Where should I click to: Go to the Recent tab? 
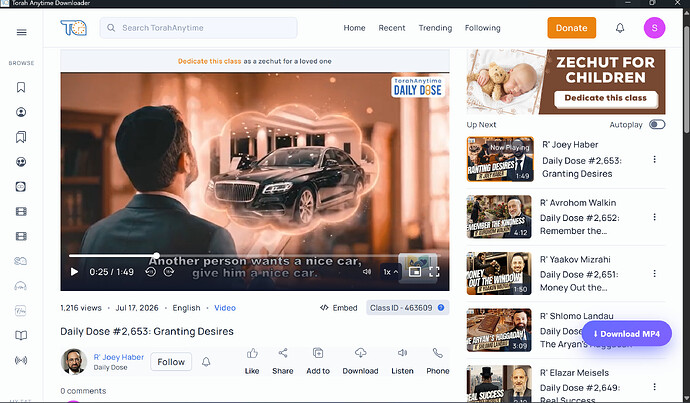pyautogui.click(x=392, y=28)
